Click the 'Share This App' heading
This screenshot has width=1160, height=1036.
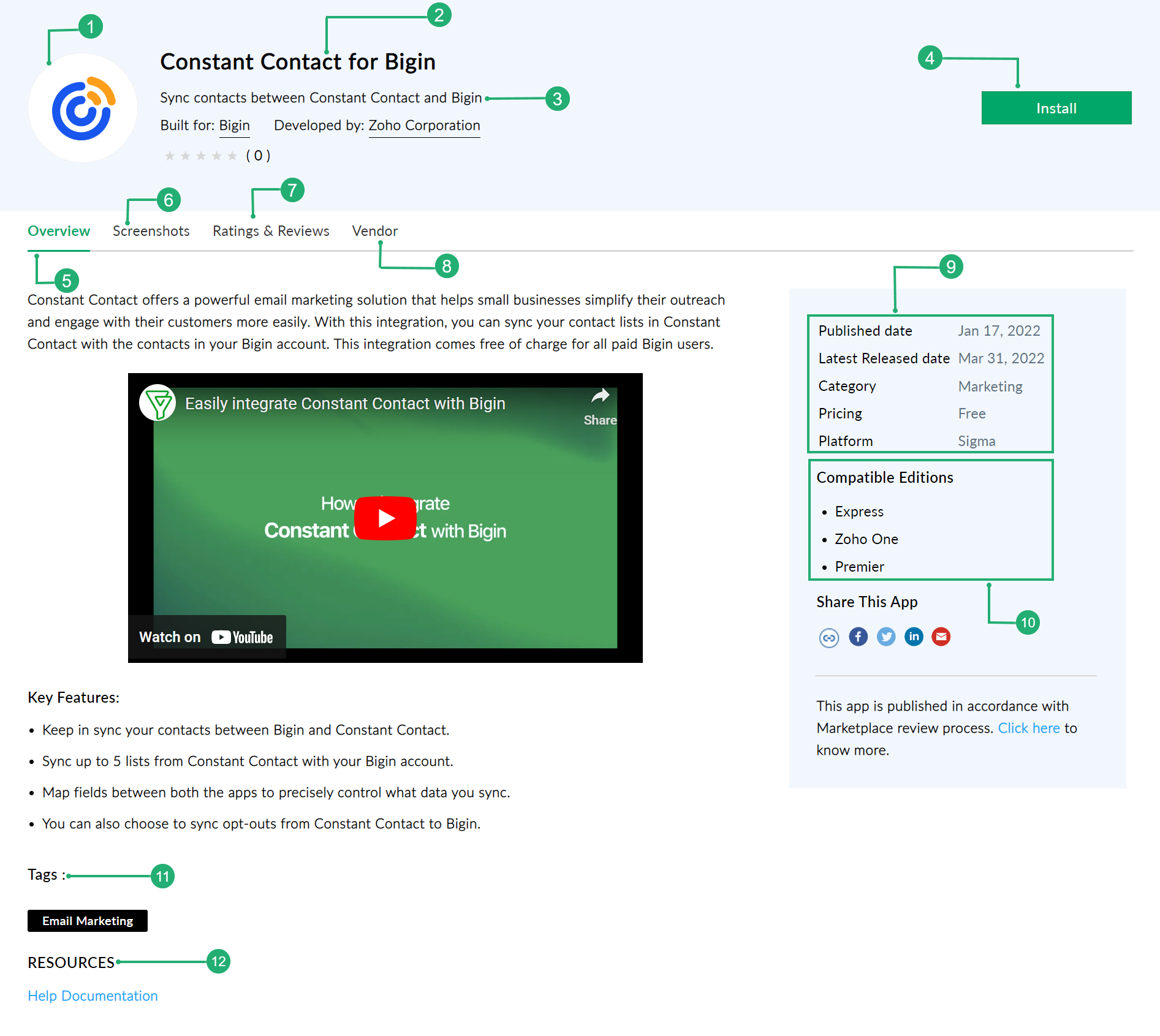[866, 602]
